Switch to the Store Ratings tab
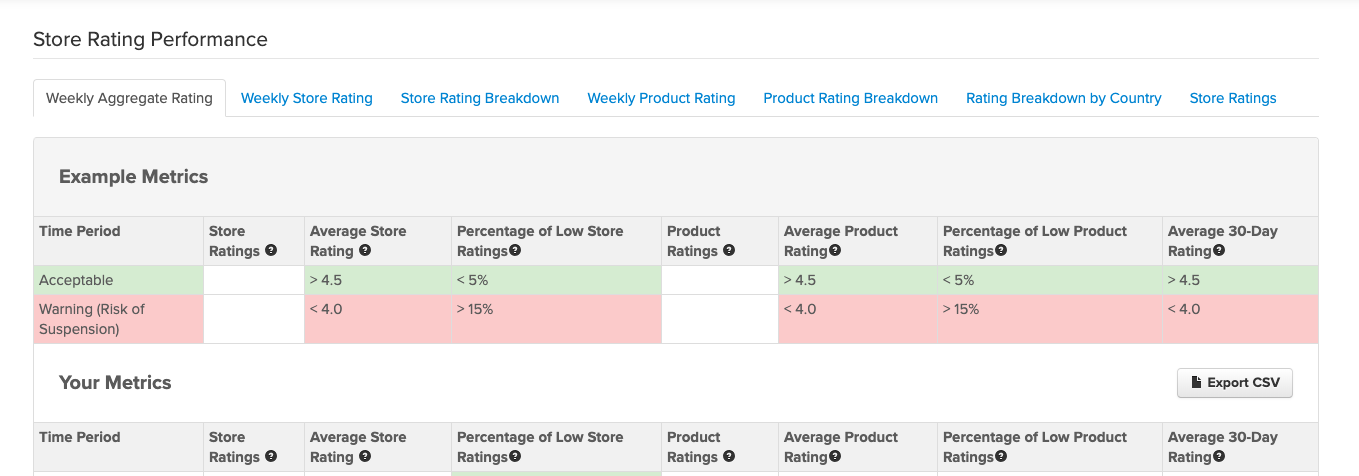1359x476 pixels. point(1232,98)
